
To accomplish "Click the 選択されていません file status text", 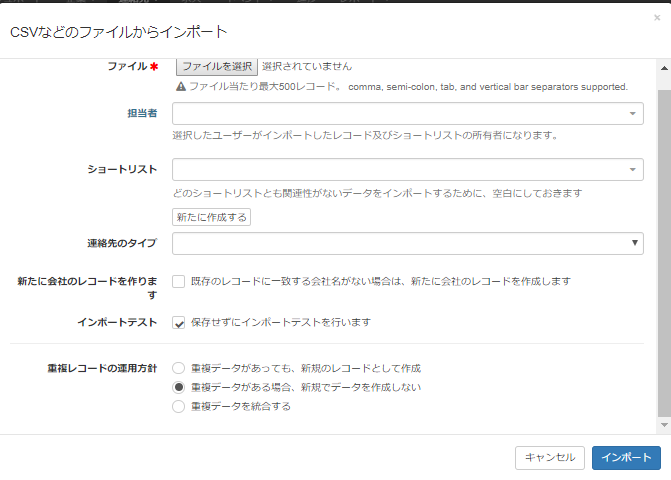I will tap(307, 66).
